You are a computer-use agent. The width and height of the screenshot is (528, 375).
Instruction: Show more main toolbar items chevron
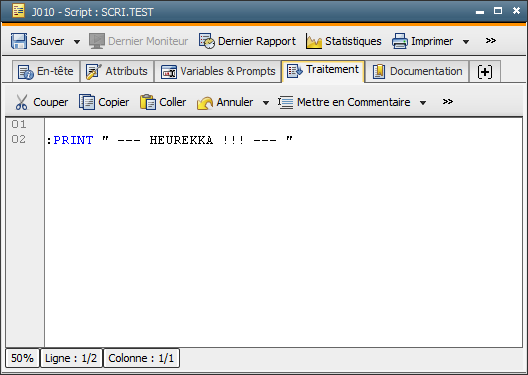491,41
